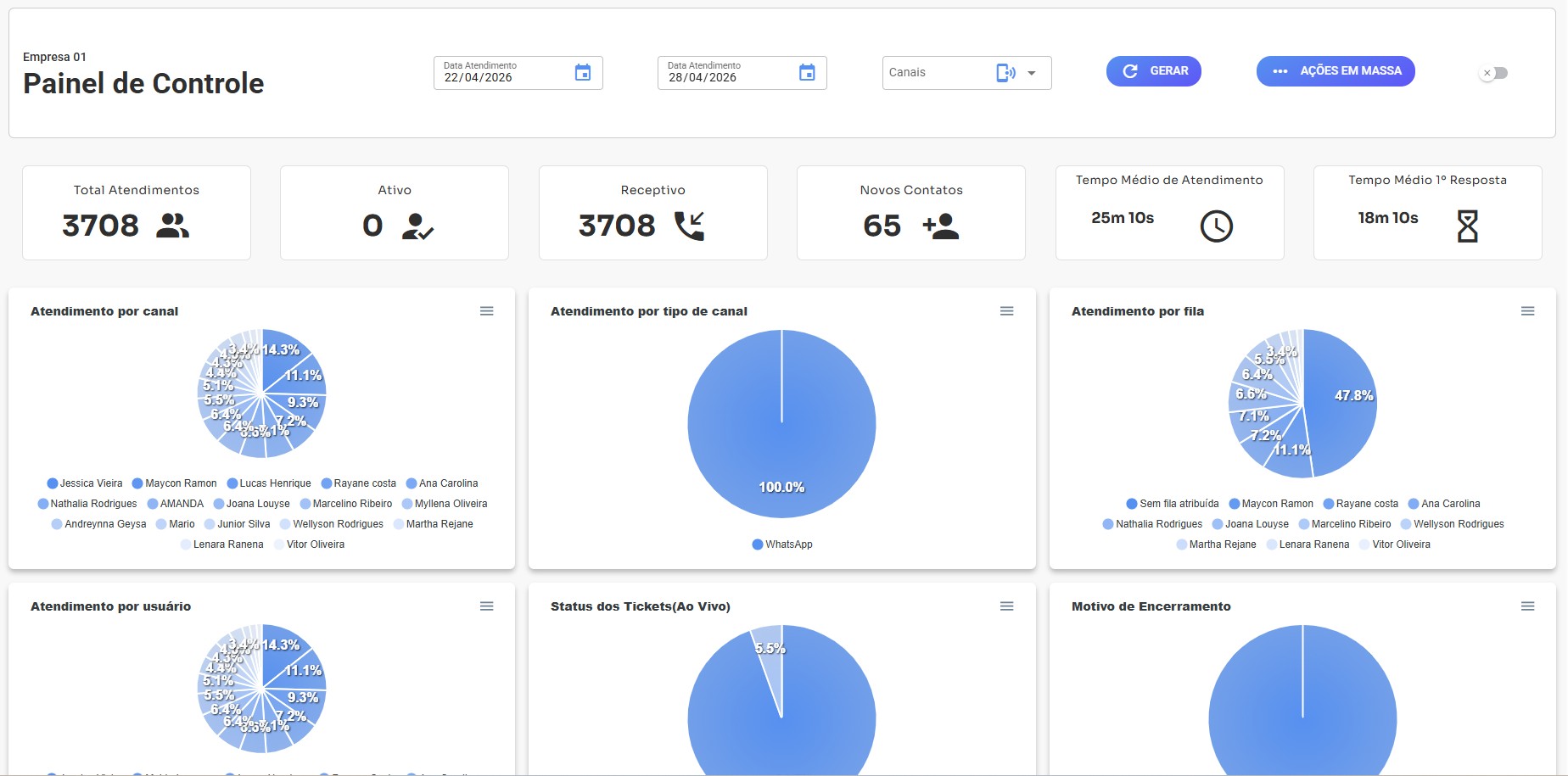
Task: Open the Motivo de Encerramento chart menu
Action: (1528, 606)
